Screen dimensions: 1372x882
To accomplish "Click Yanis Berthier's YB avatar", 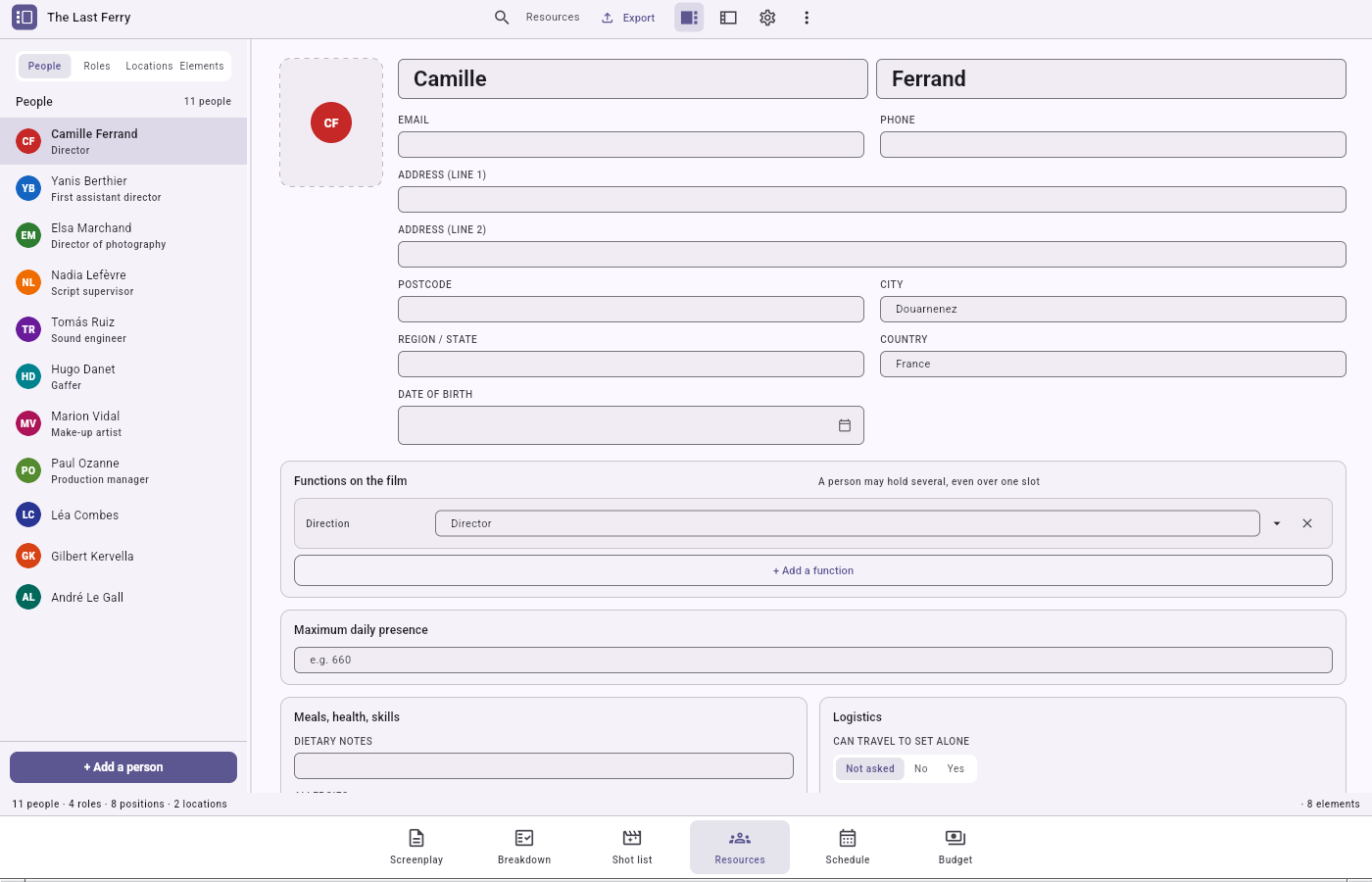I will 28,188.
